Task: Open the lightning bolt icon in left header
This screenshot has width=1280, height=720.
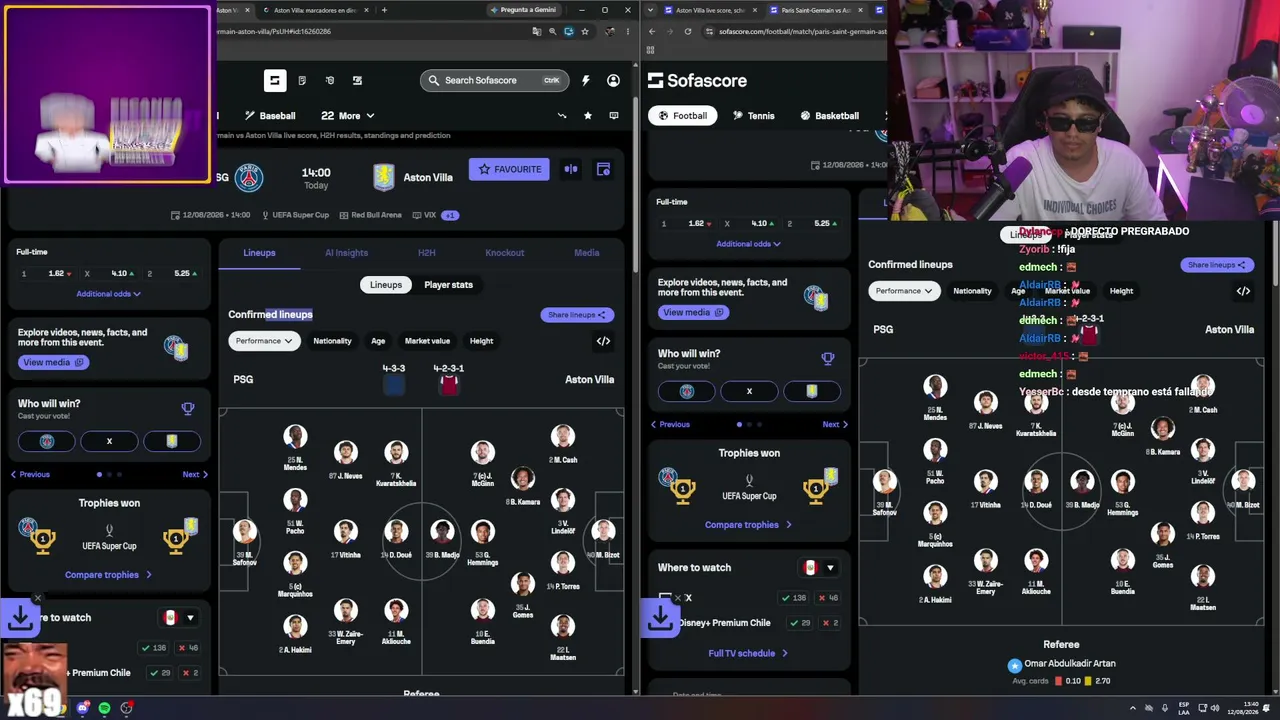Action: pos(586,80)
